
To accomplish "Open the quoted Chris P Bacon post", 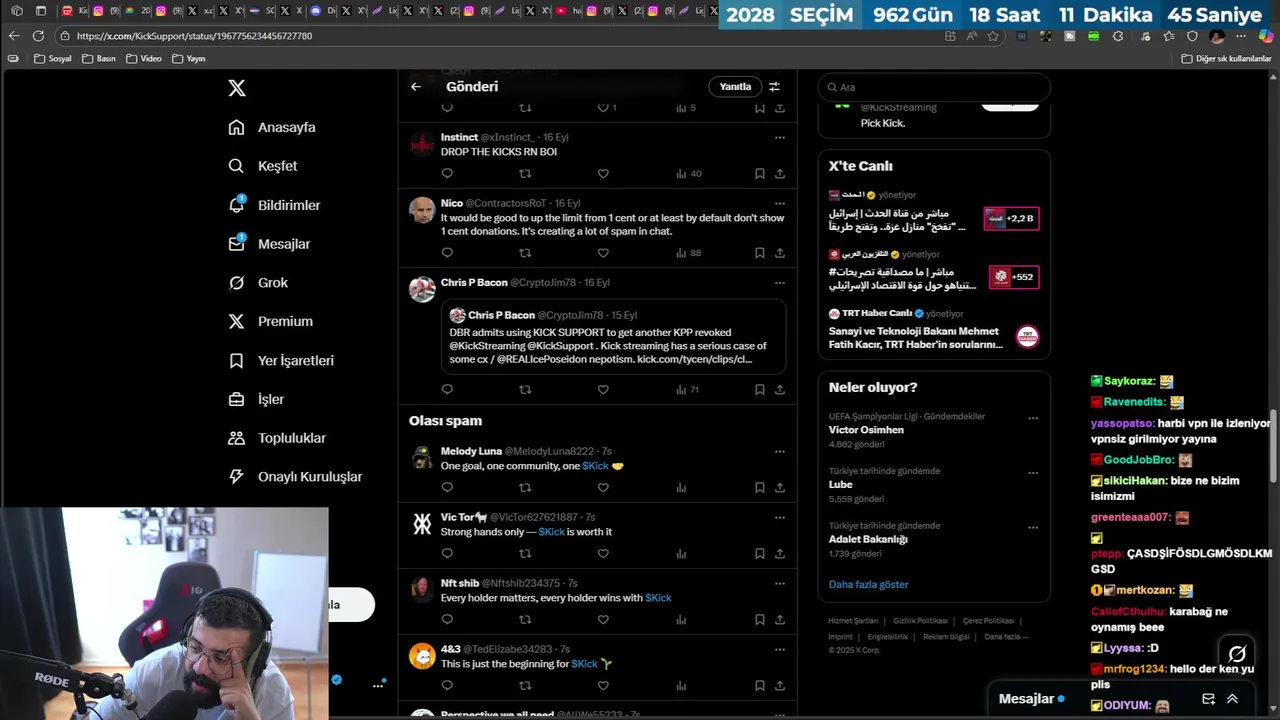I will (x=613, y=337).
